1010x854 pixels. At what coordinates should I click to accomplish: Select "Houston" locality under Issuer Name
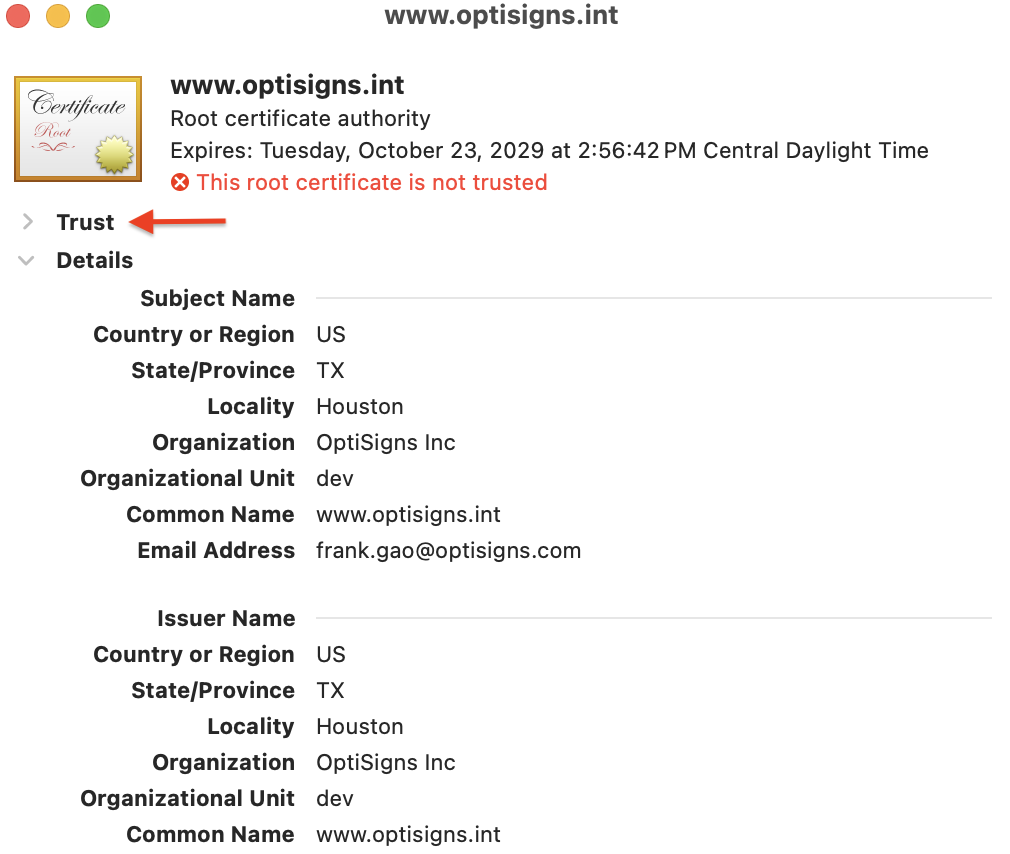tap(360, 727)
